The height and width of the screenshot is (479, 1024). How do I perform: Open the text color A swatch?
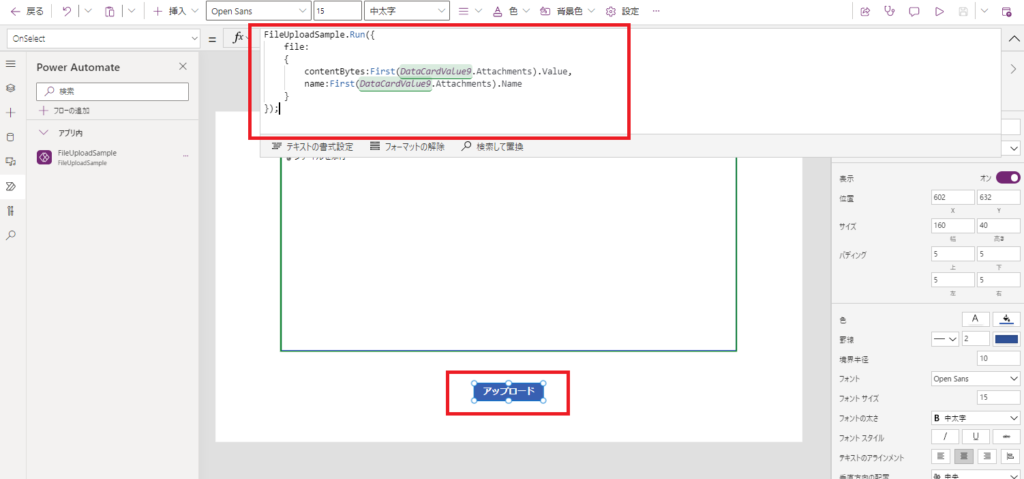tap(975, 319)
